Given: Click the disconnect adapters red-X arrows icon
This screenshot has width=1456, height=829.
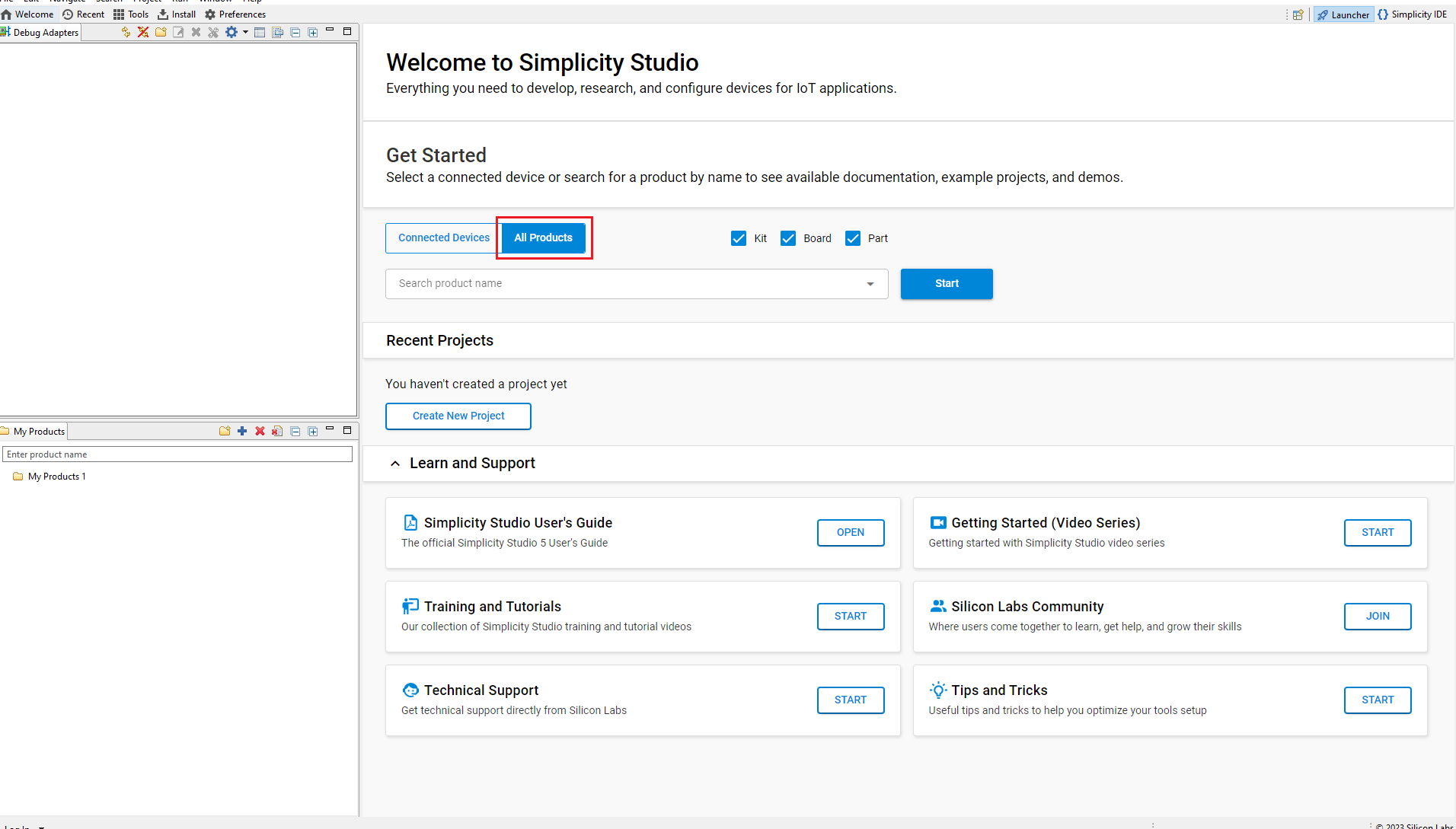Looking at the screenshot, I should click(143, 32).
